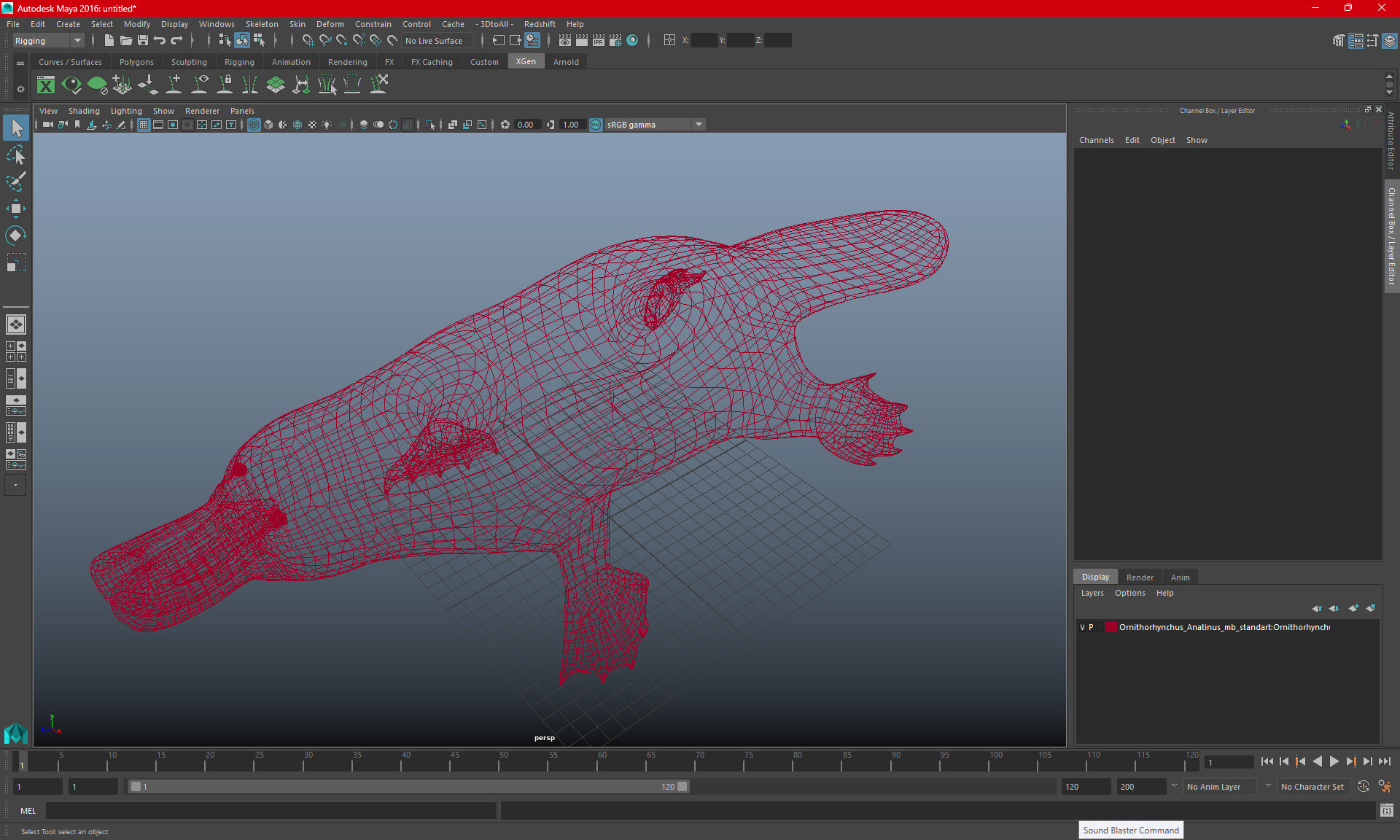Screen dimensions: 1400x840
Task: Toggle select by object type mode
Action: [241, 41]
